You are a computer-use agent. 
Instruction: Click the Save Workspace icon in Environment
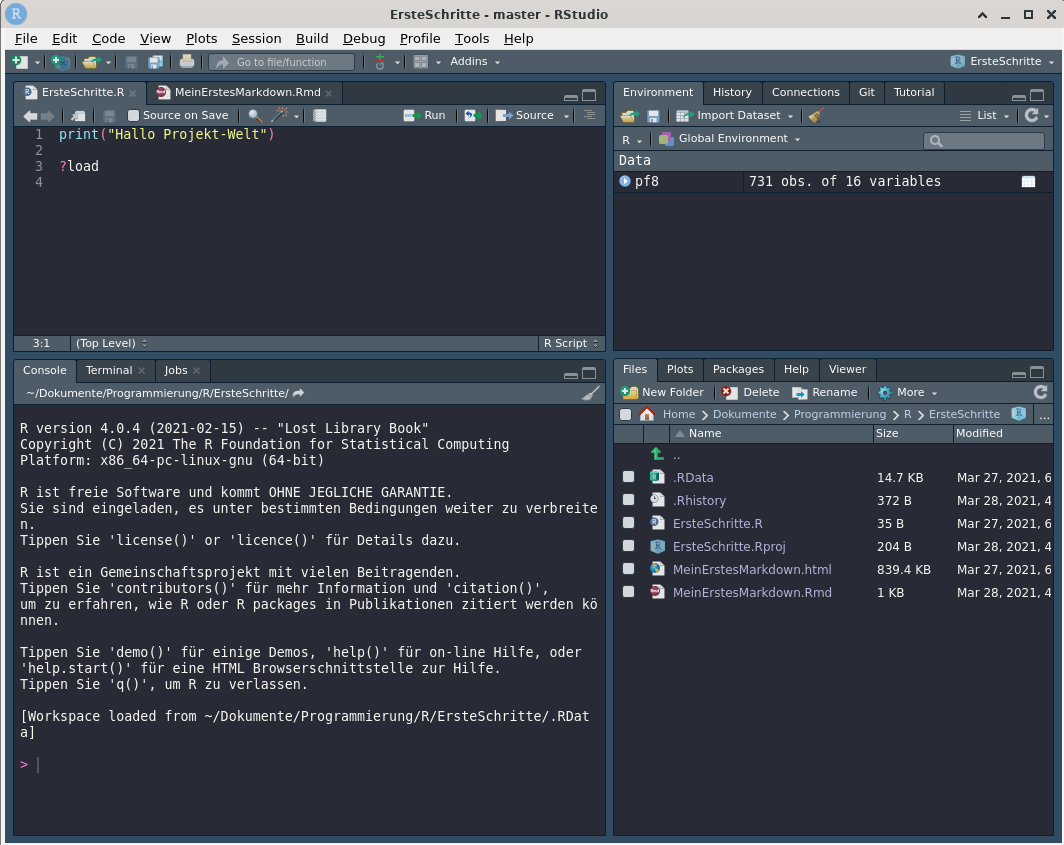[x=653, y=116]
